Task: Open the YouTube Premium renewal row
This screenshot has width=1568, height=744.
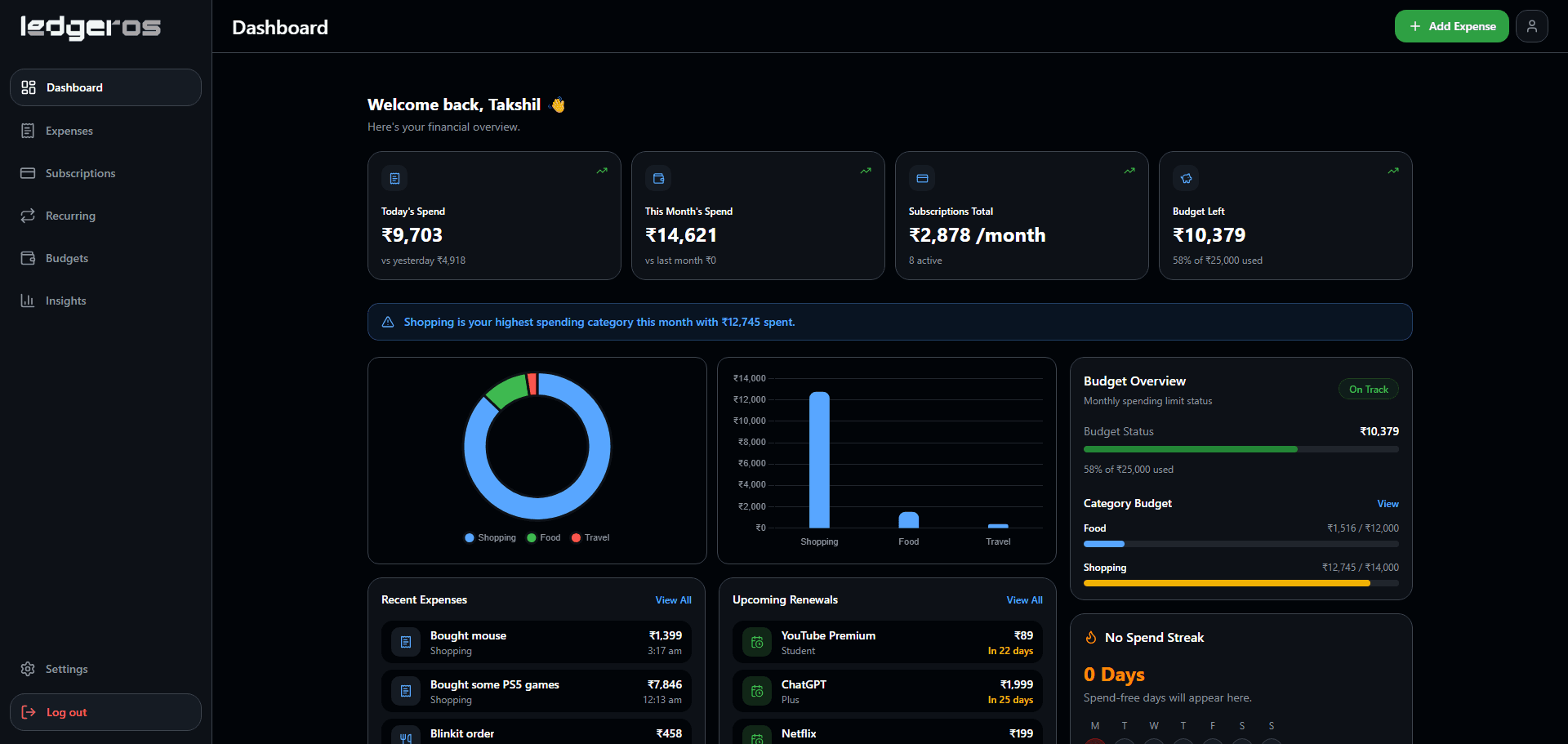Action: pos(888,643)
